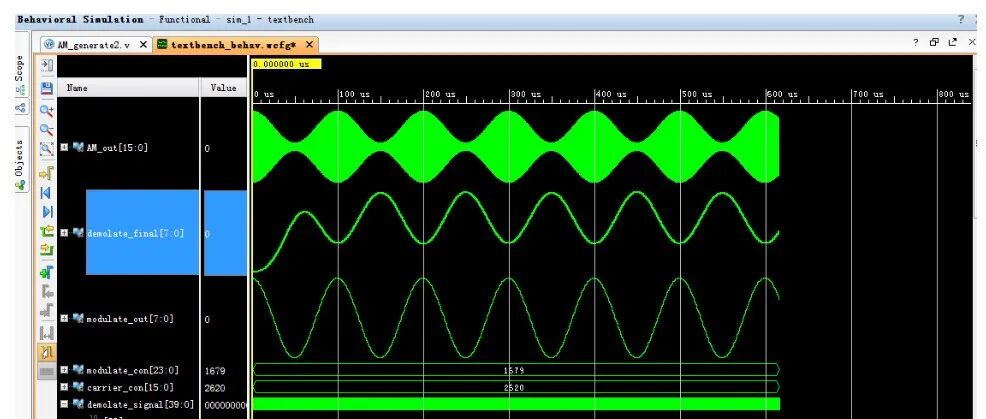Click the Zoom In magnifier icon
Viewport: 986px width, 419px height.
tap(47, 110)
